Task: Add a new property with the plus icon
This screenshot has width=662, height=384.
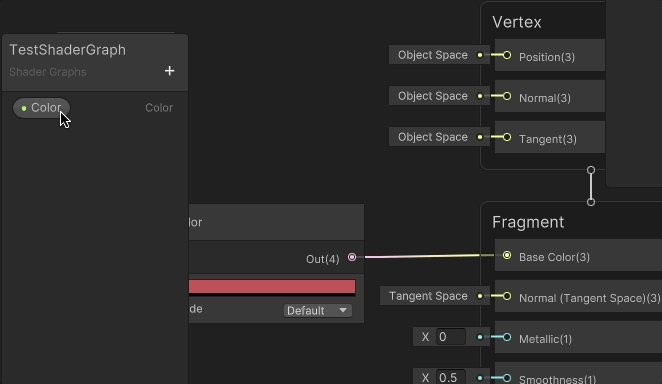Action: pyautogui.click(x=169, y=71)
